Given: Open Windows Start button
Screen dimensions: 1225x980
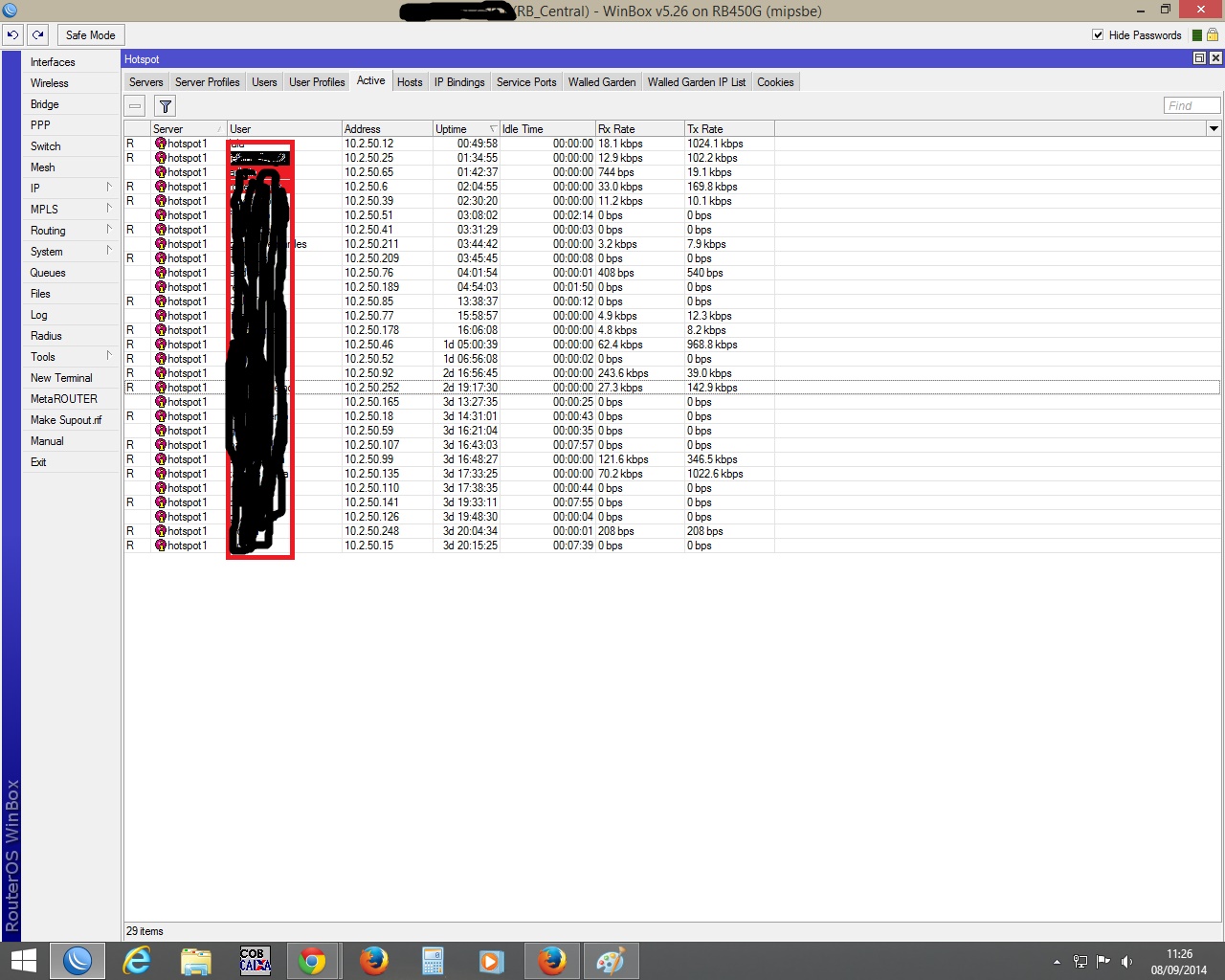Looking at the screenshot, I should (x=23, y=961).
